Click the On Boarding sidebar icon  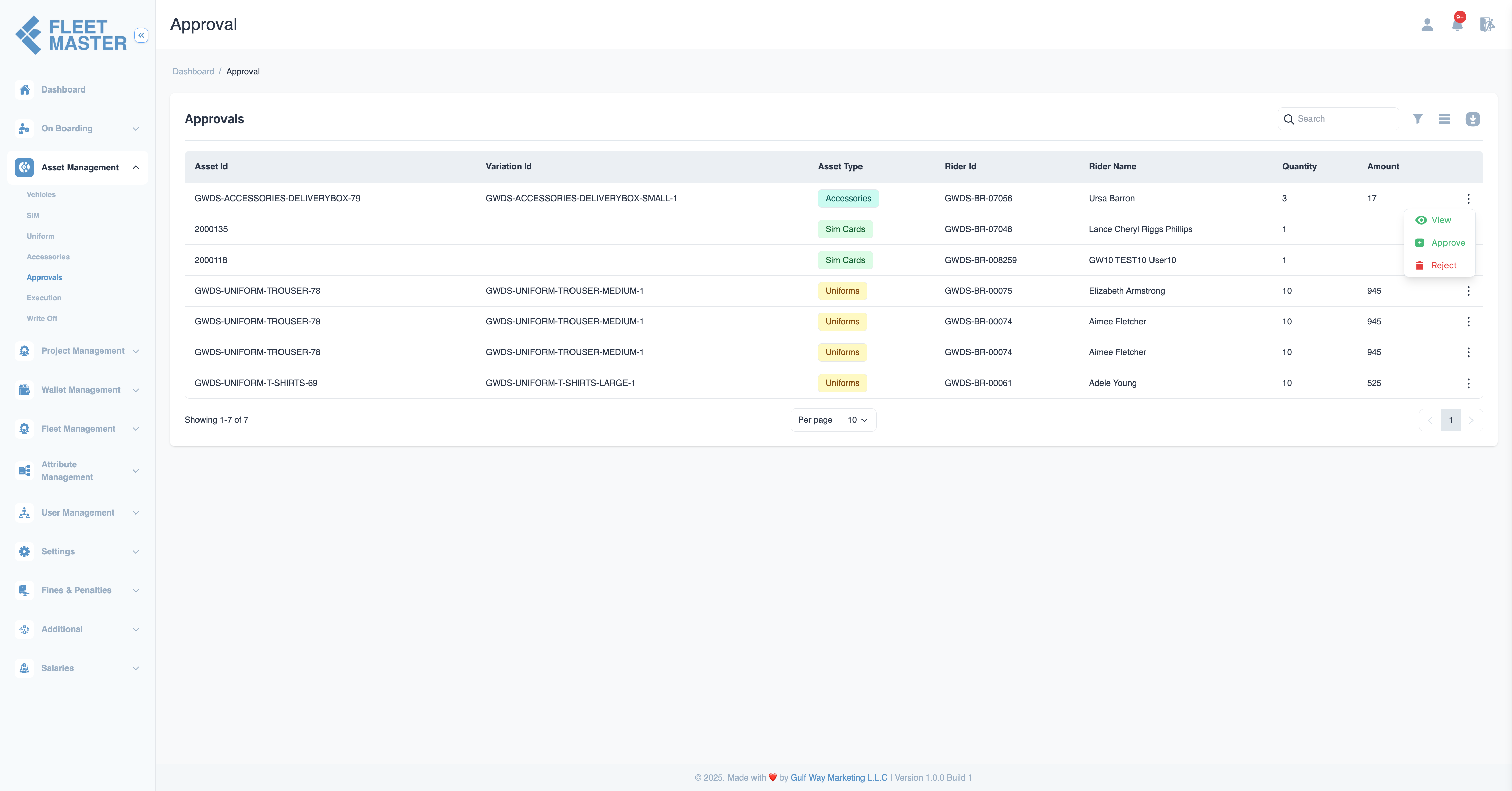tap(24, 129)
